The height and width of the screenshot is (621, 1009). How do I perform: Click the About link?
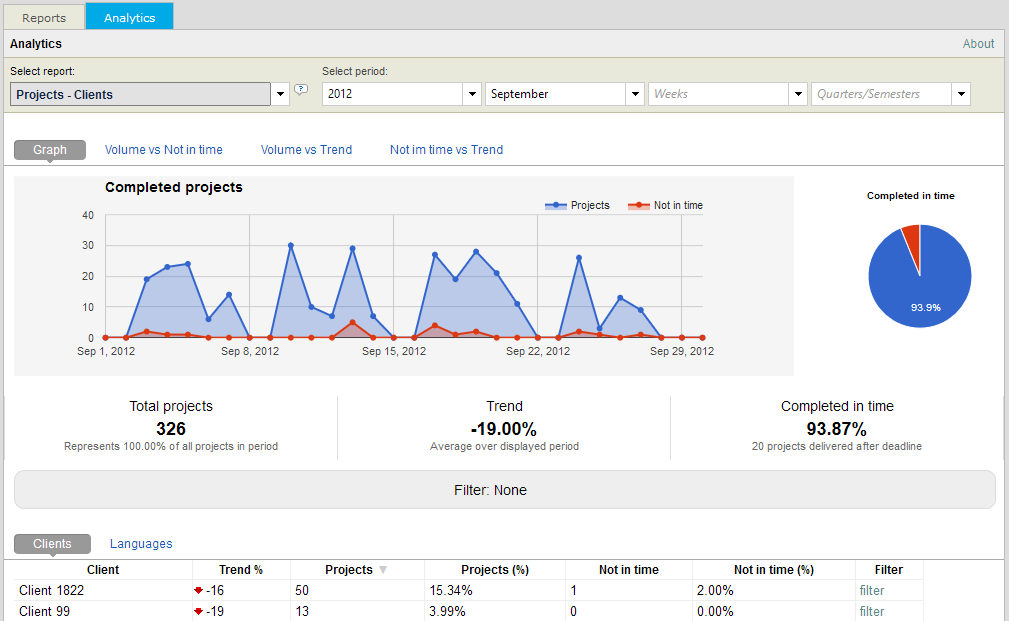(x=978, y=44)
